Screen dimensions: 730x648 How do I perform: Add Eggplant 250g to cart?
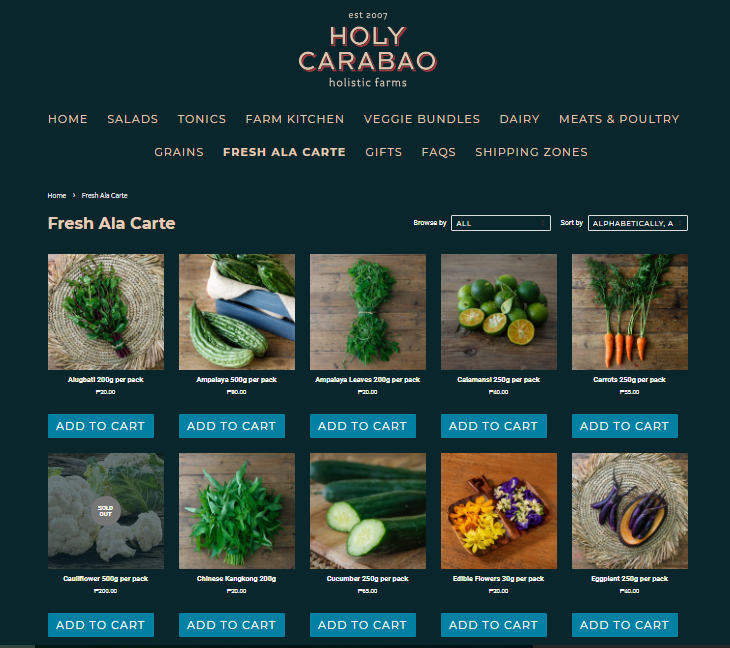[625, 625]
